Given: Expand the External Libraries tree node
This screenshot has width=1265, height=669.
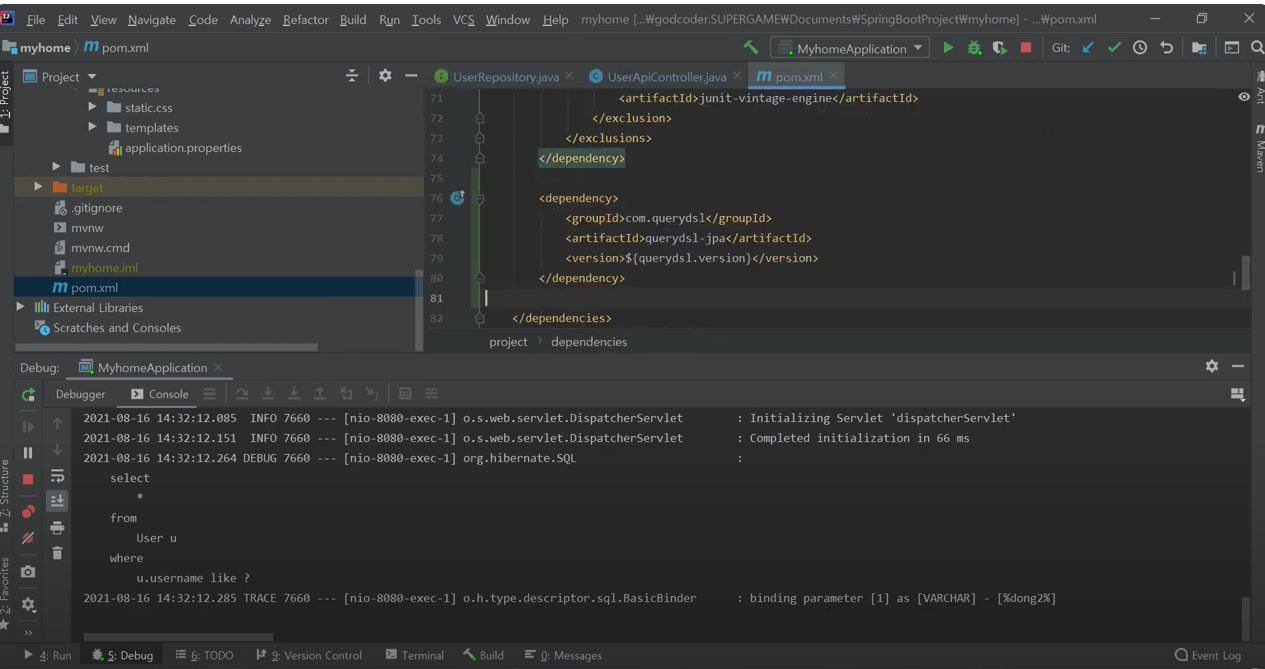Looking at the screenshot, I should (20, 307).
